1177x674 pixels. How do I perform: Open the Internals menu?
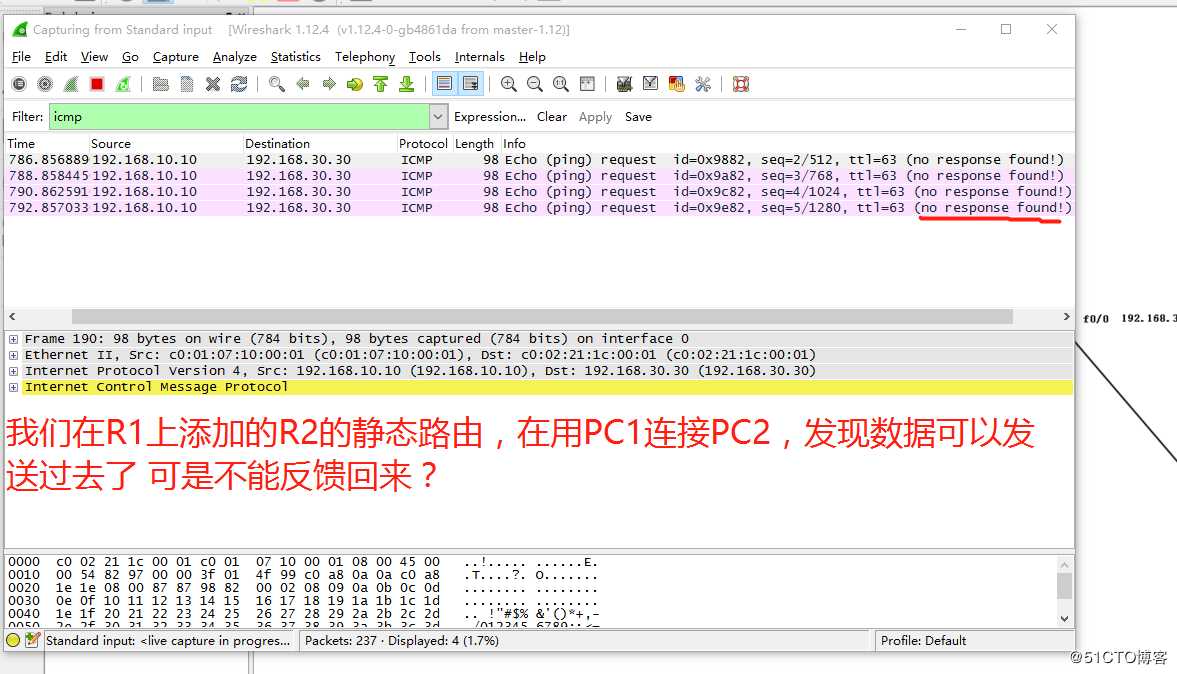[x=479, y=57]
